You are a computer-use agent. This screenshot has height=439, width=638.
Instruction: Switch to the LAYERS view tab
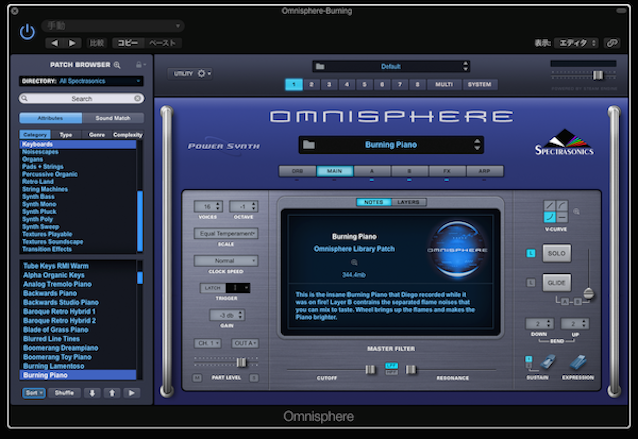409,202
